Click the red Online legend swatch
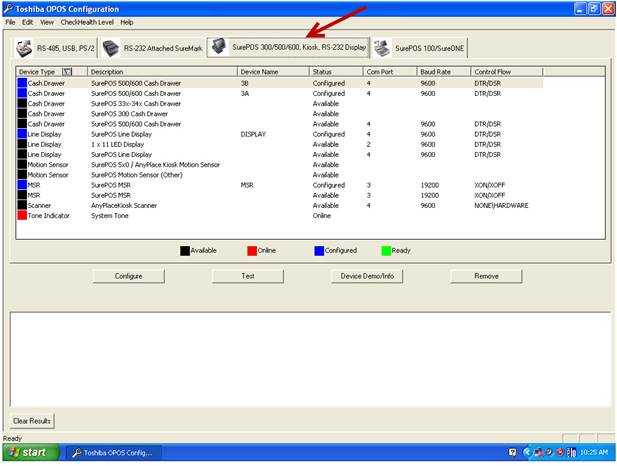 coord(252,250)
